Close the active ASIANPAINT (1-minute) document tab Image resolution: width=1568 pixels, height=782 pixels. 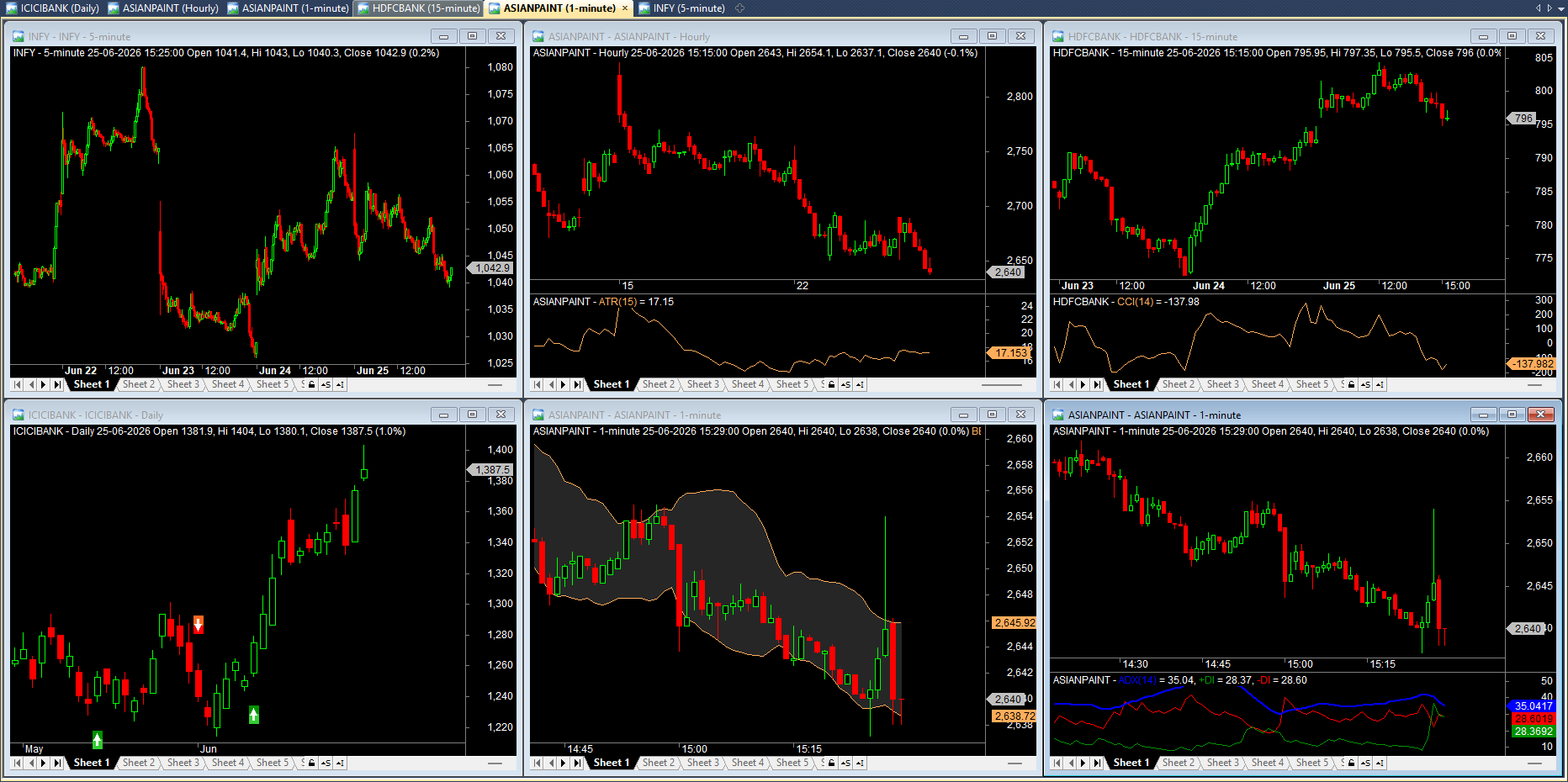(624, 8)
